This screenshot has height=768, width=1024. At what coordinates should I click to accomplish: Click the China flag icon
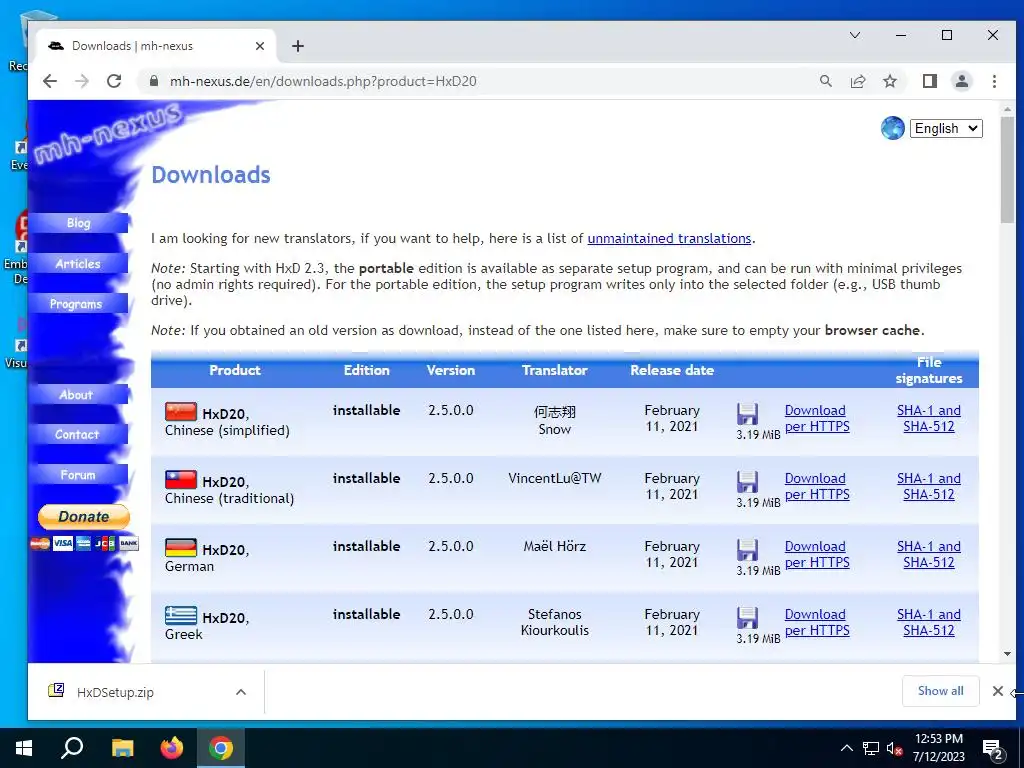180,411
